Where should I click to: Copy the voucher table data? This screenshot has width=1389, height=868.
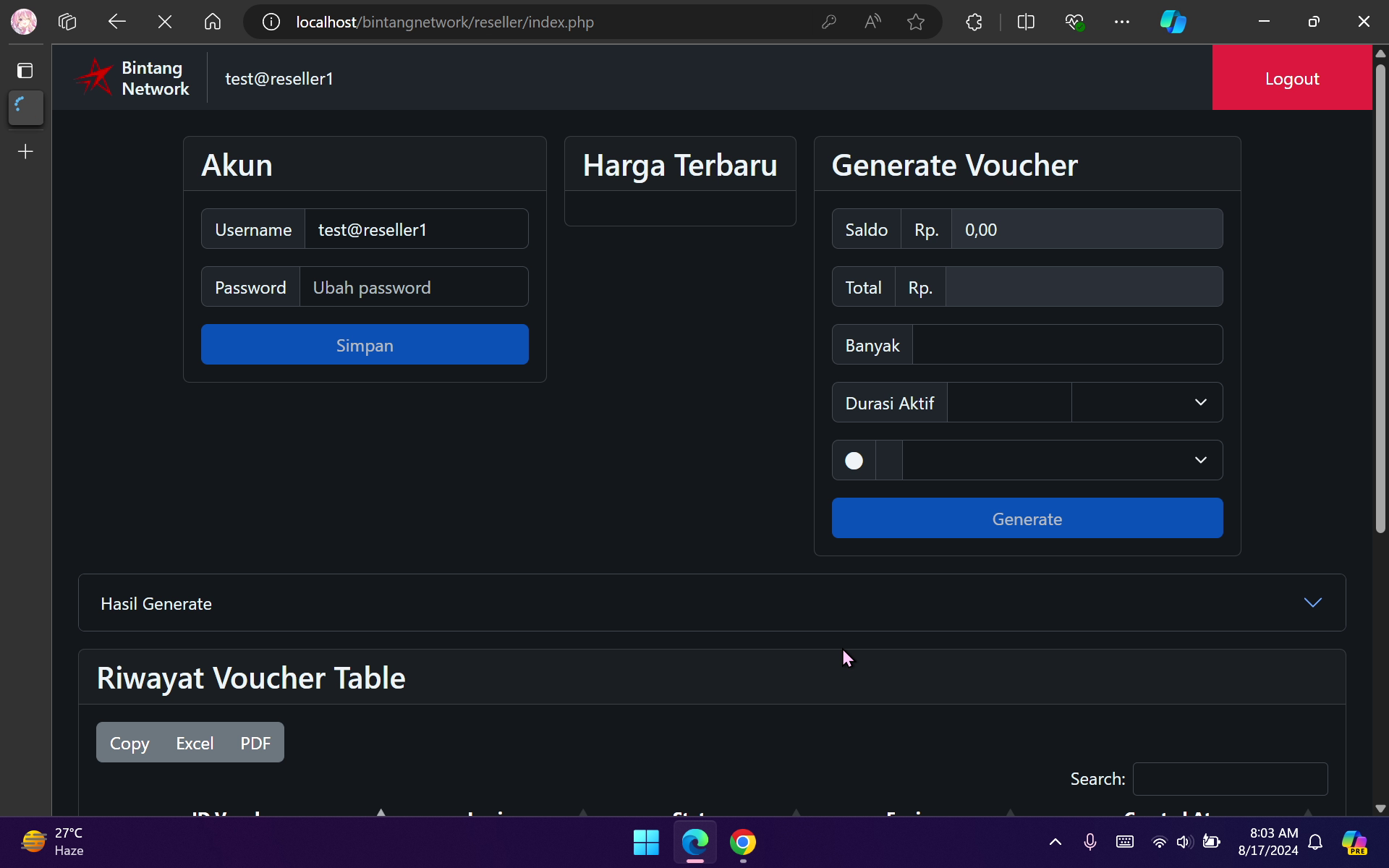[129, 742]
